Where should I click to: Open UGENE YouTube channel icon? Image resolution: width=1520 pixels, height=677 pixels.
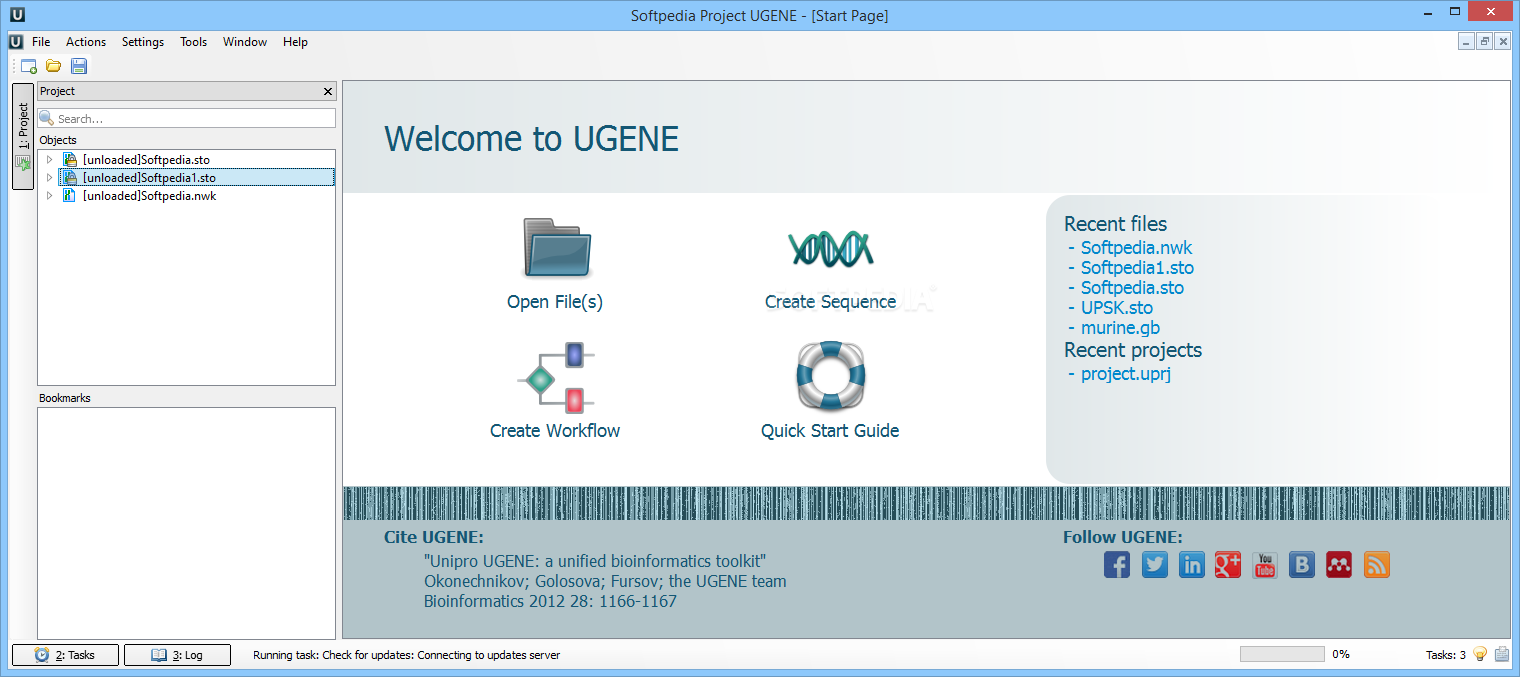coord(1265,565)
